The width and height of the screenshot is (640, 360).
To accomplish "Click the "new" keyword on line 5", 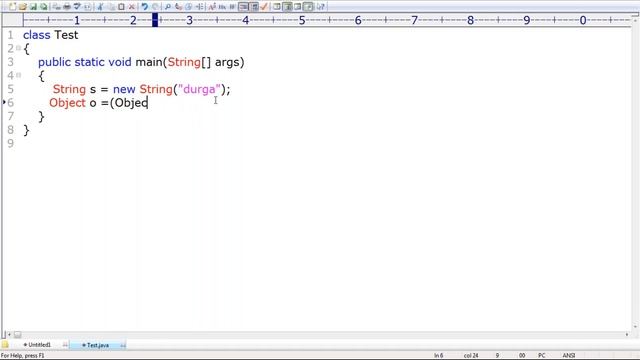I will pos(124,89).
